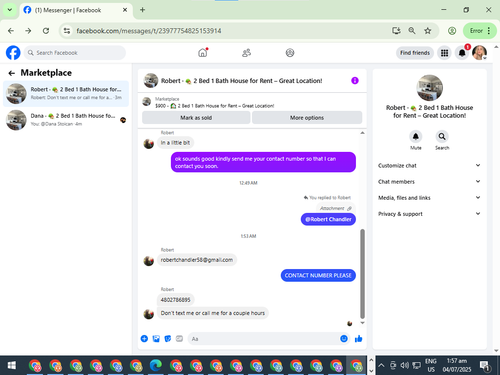Screen dimensions: 500x375
Task: Expand Media, files and links section
Action: coord(429,198)
